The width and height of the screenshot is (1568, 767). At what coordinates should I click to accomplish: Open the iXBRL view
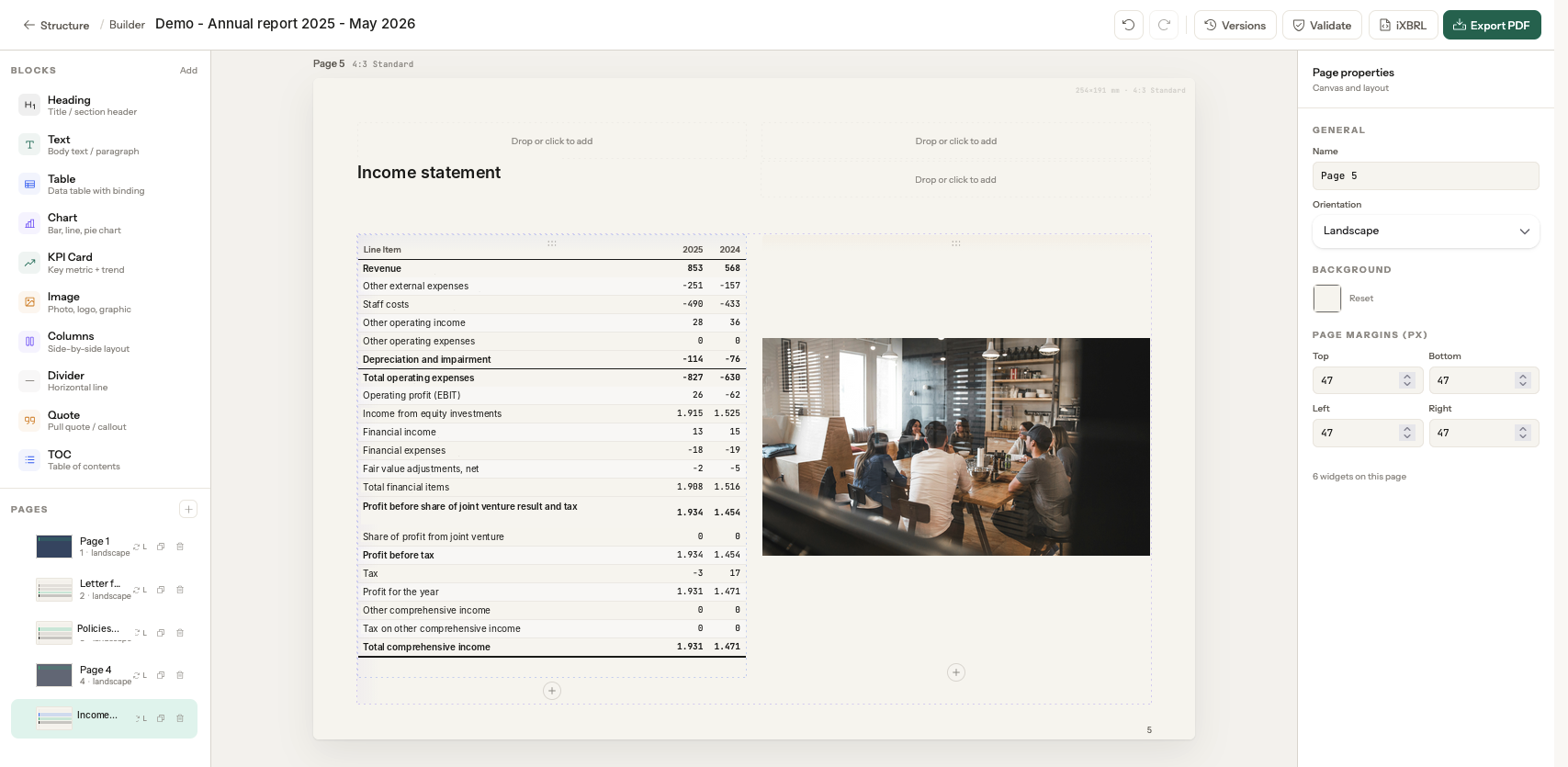1403,25
